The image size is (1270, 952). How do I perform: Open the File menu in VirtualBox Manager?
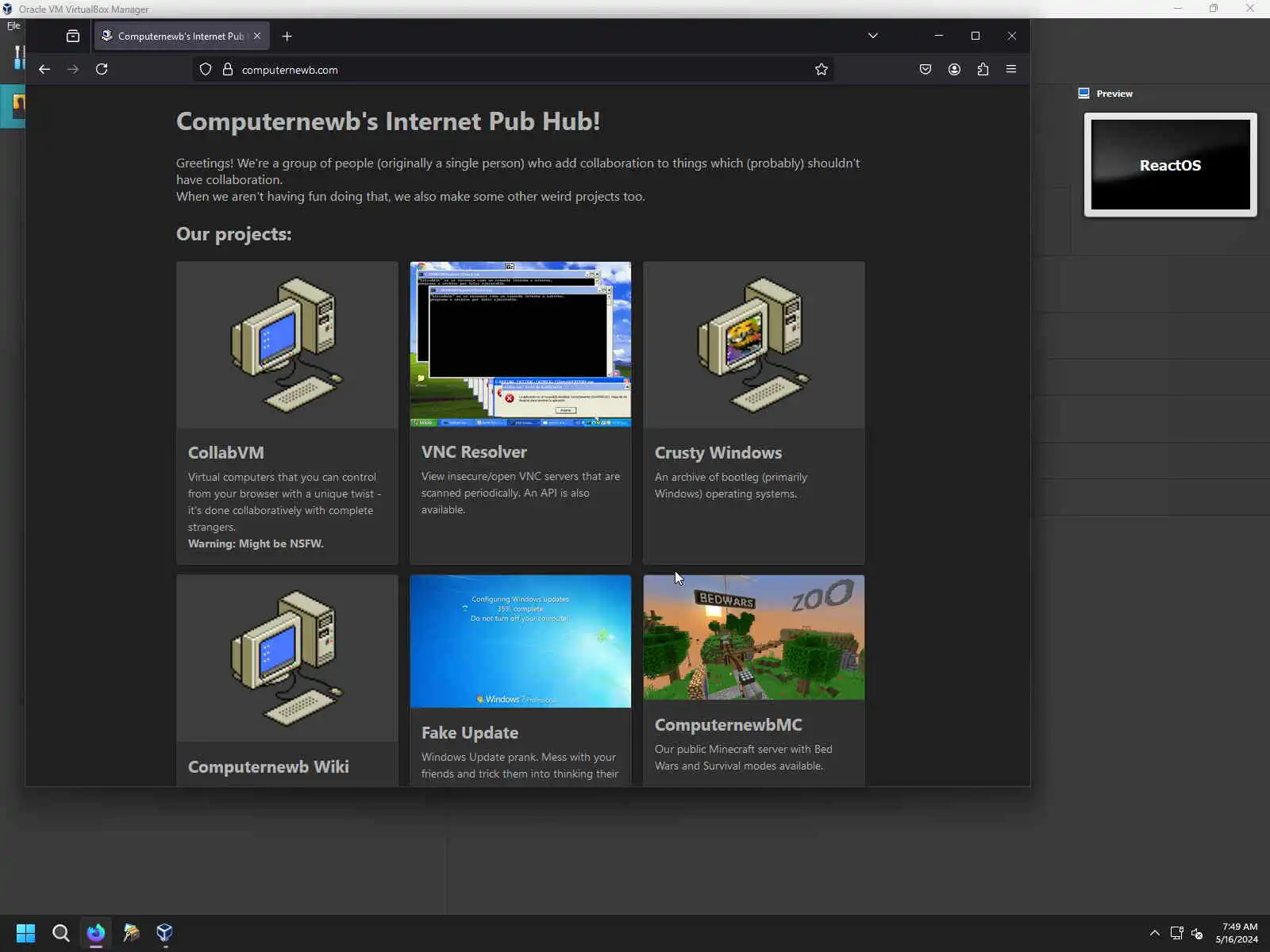click(13, 25)
